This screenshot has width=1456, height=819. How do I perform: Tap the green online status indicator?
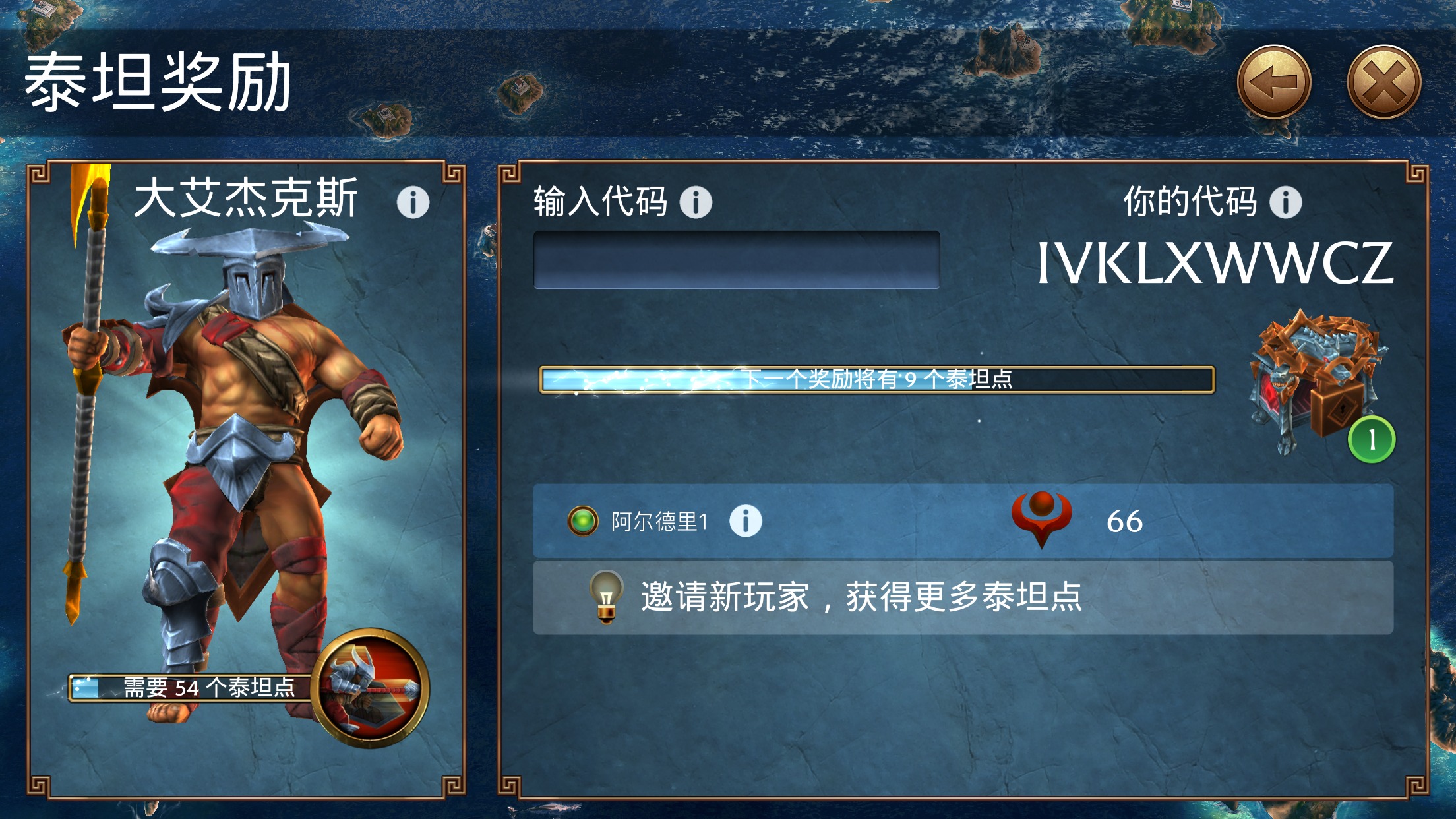click(583, 521)
